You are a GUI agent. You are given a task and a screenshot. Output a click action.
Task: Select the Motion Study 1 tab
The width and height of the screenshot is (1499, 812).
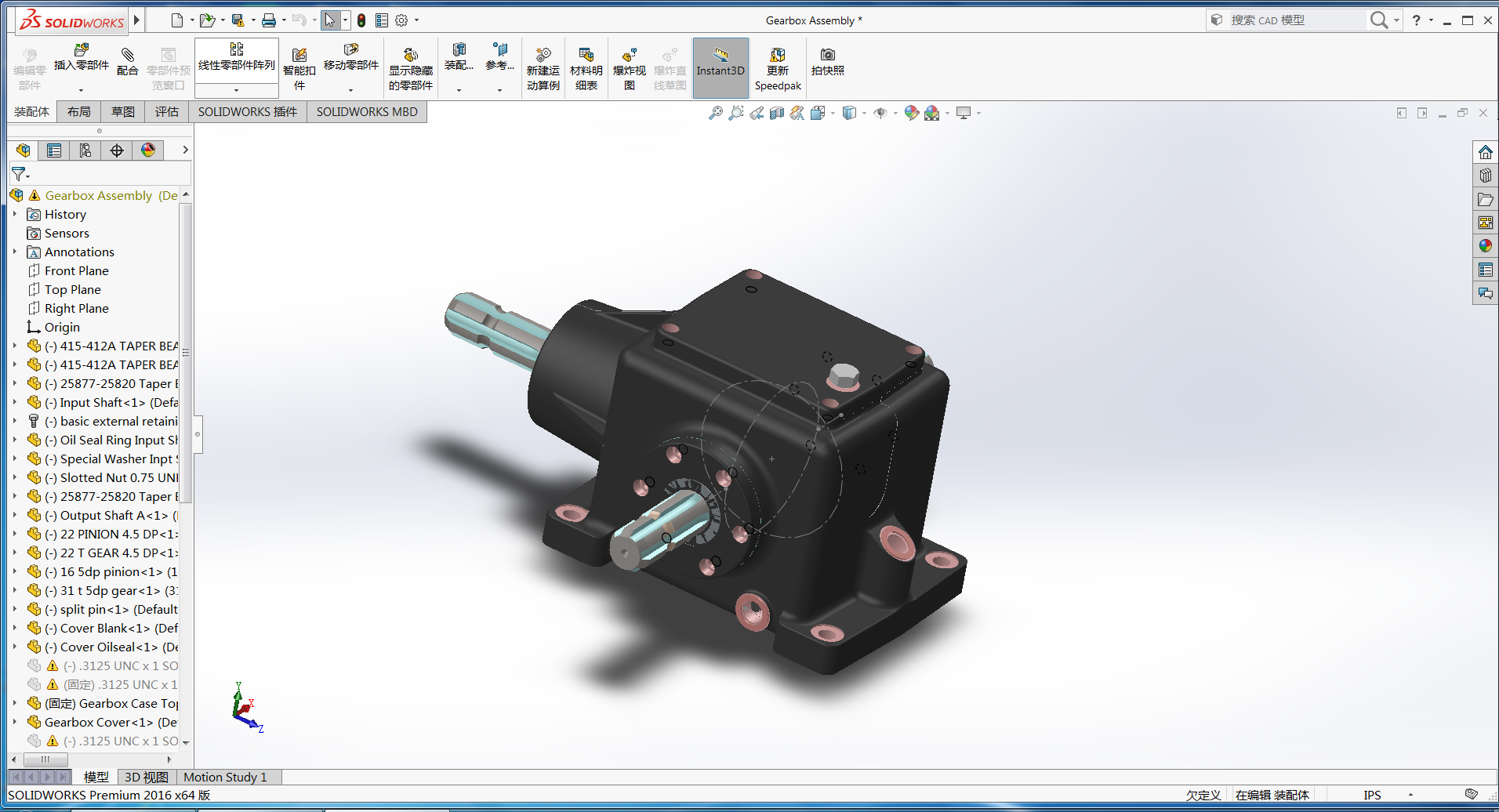coord(225,777)
